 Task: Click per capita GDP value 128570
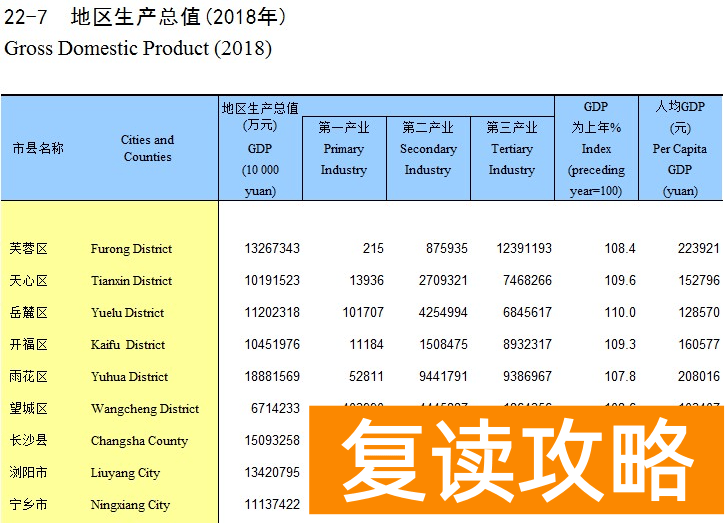pyautogui.click(x=699, y=313)
